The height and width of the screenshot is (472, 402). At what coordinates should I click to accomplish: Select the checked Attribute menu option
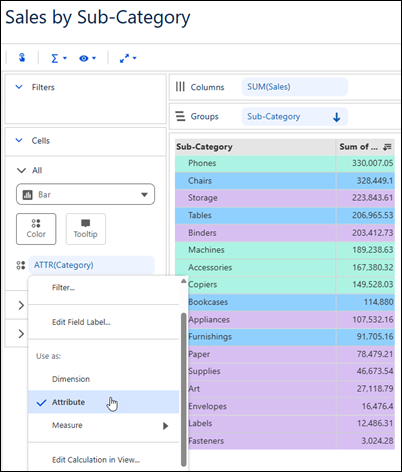[104, 402]
